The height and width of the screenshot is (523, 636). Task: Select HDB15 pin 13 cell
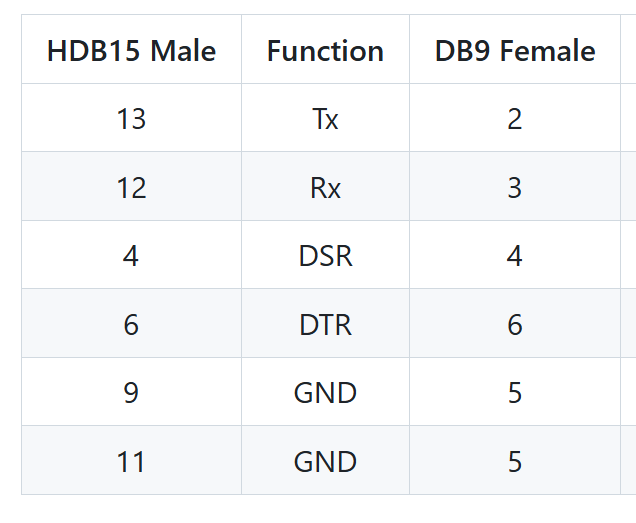(131, 119)
